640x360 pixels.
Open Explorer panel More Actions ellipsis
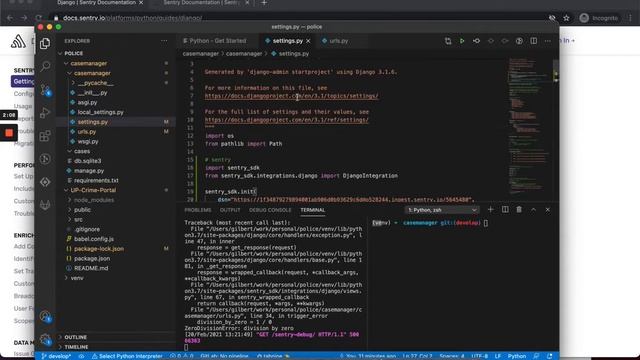164,41
